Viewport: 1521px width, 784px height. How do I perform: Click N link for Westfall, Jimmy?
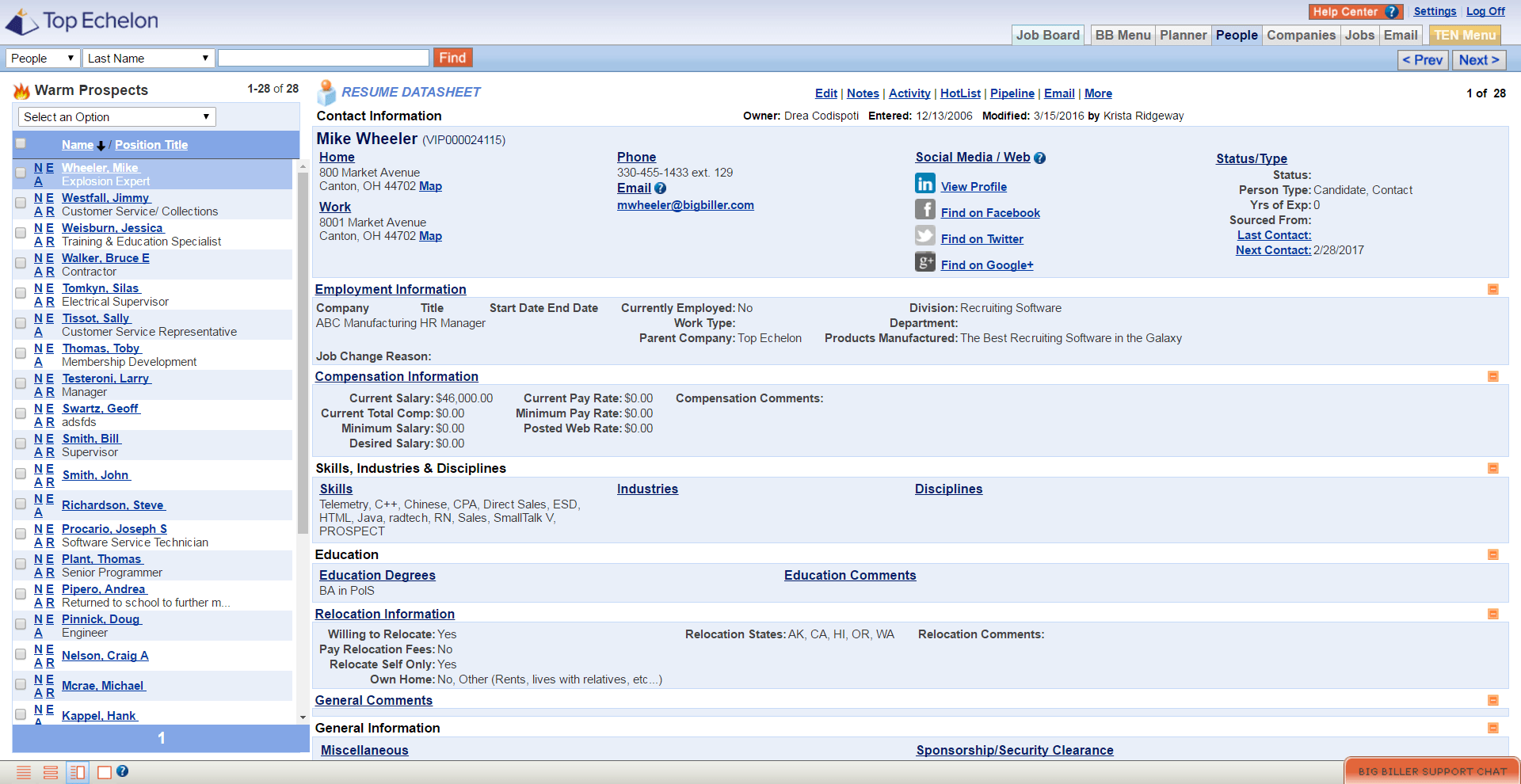38,198
